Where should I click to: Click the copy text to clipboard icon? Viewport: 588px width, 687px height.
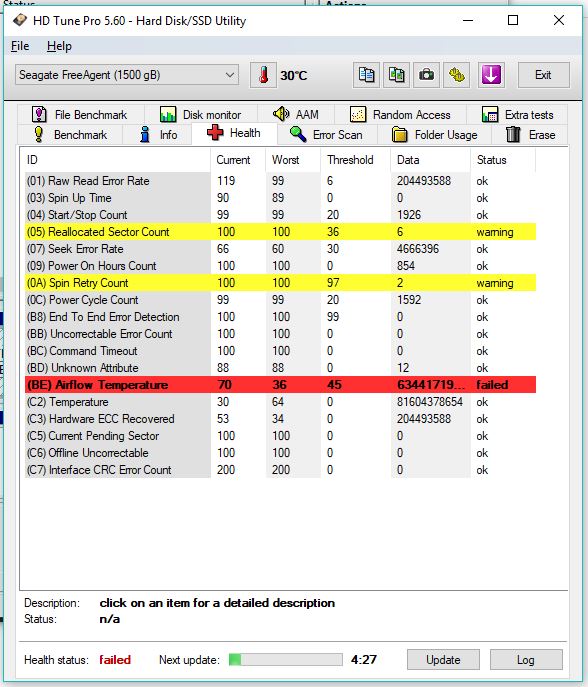click(366, 75)
